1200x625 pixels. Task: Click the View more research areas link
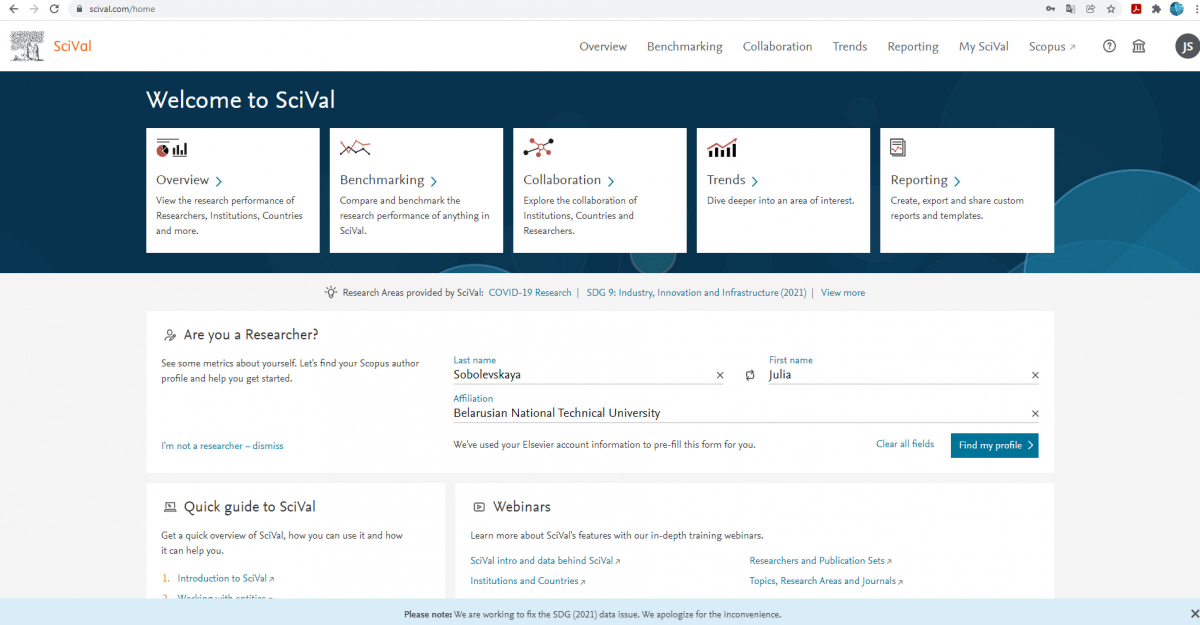(843, 293)
